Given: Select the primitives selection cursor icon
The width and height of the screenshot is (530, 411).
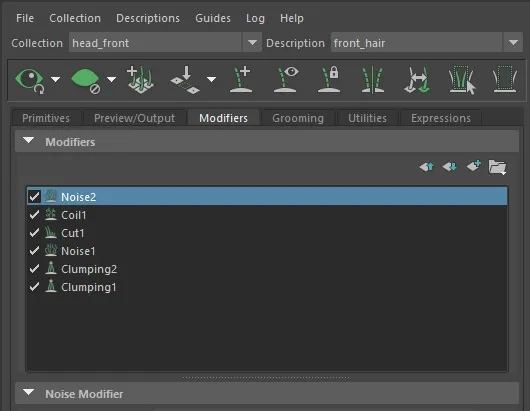Looking at the screenshot, I should click(x=462, y=80).
